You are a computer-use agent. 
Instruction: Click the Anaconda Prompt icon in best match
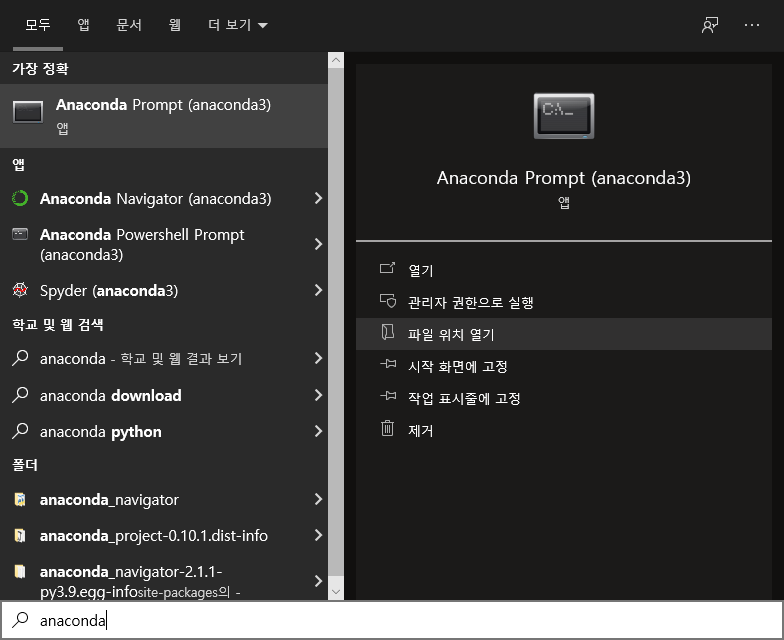[x=28, y=112]
